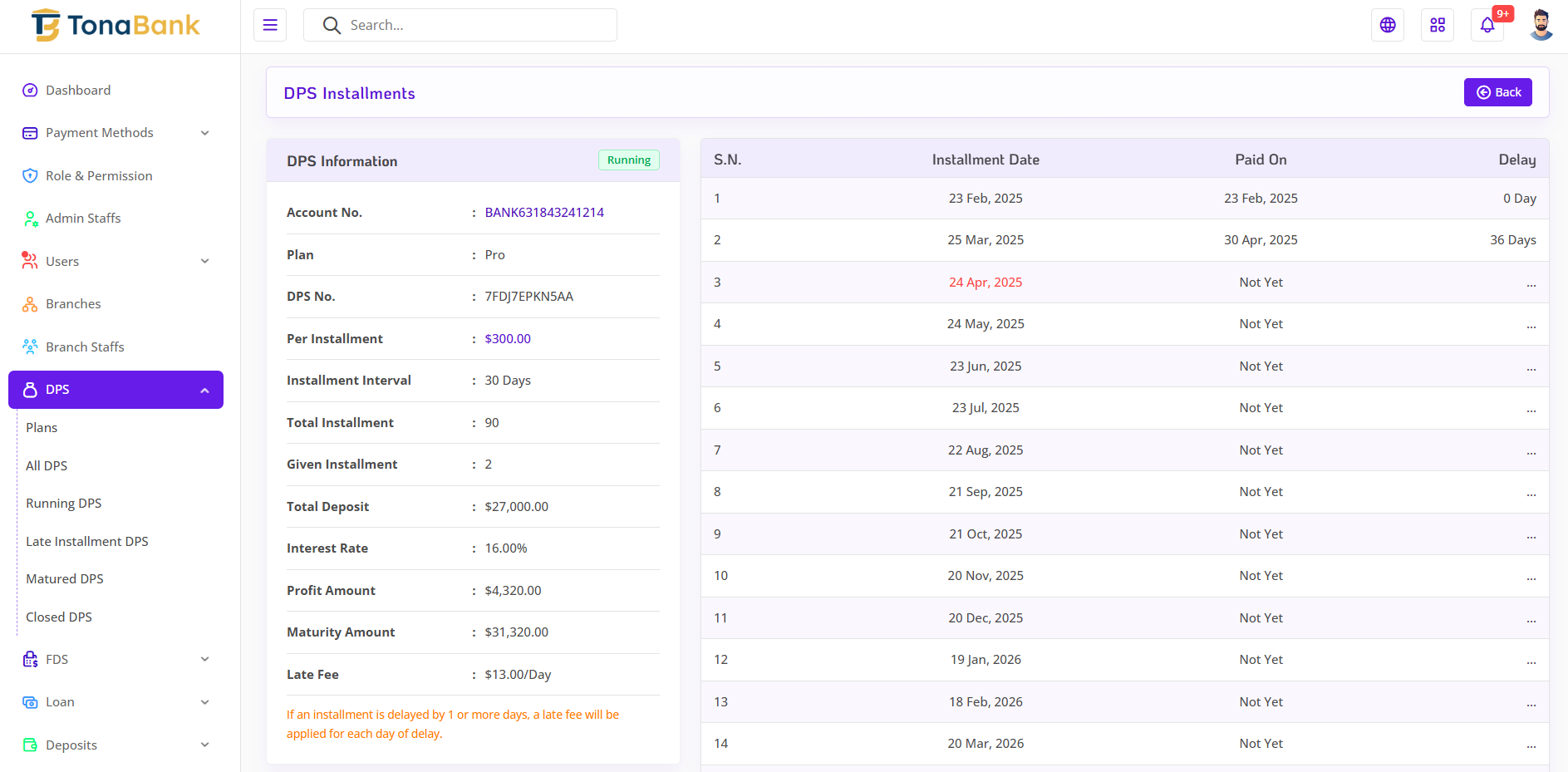
Task: Click the hamburger menu toggle icon
Action: [270, 25]
